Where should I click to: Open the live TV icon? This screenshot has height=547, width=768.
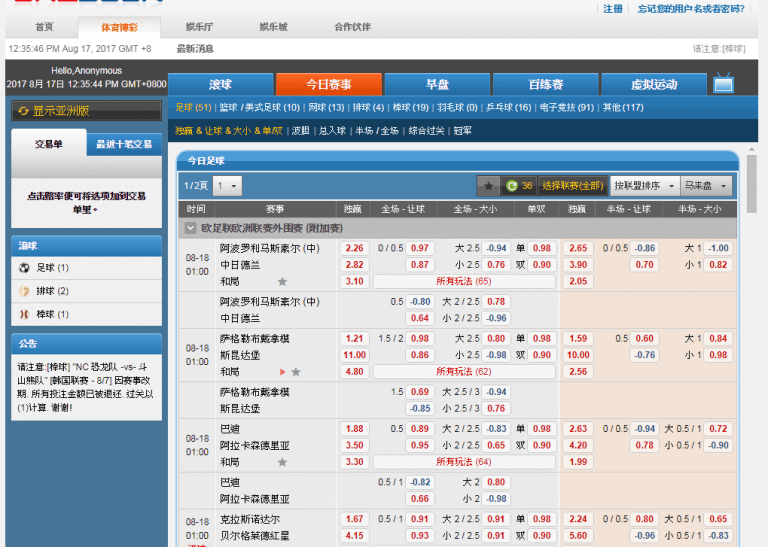click(723, 83)
